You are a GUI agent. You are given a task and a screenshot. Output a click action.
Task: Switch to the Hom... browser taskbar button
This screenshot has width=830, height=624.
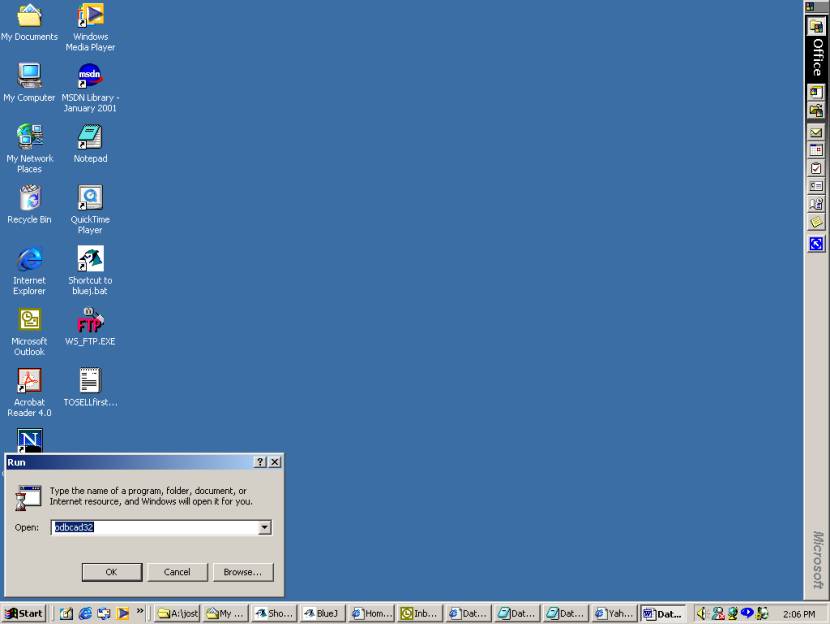(372, 613)
